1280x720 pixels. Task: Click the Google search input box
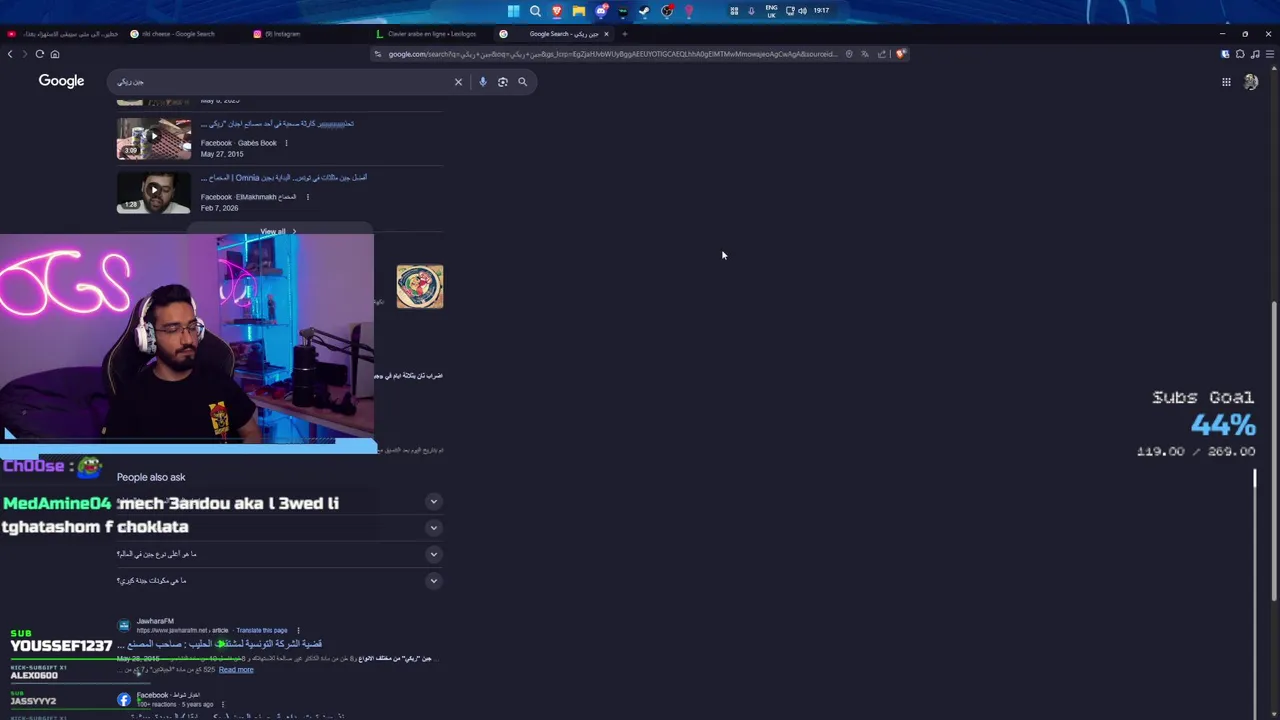click(280, 82)
